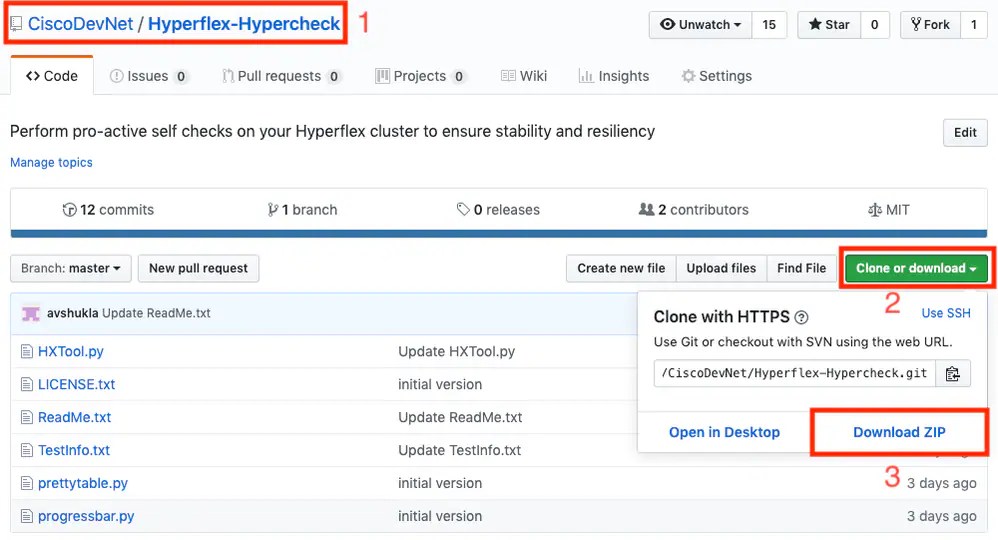998x540 pixels.
Task: Click the pull request icon on its tab
Action: pyautogui.click(x=227, y=76)
